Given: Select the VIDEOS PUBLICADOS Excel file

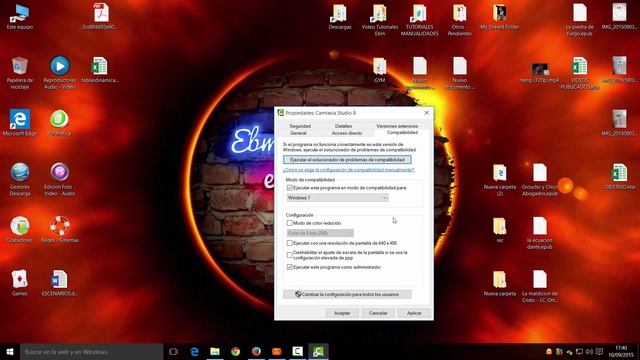Looking at the screenshot, I should coord(580,73).
